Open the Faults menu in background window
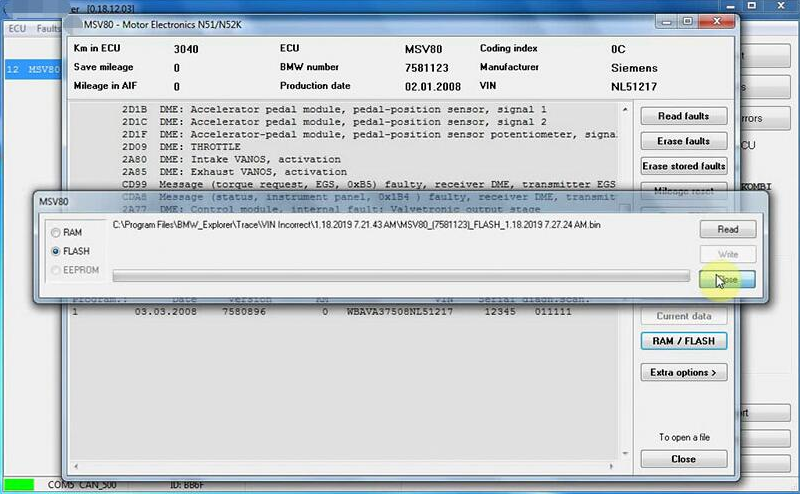 pyautogui.click(x=48, y=29)
